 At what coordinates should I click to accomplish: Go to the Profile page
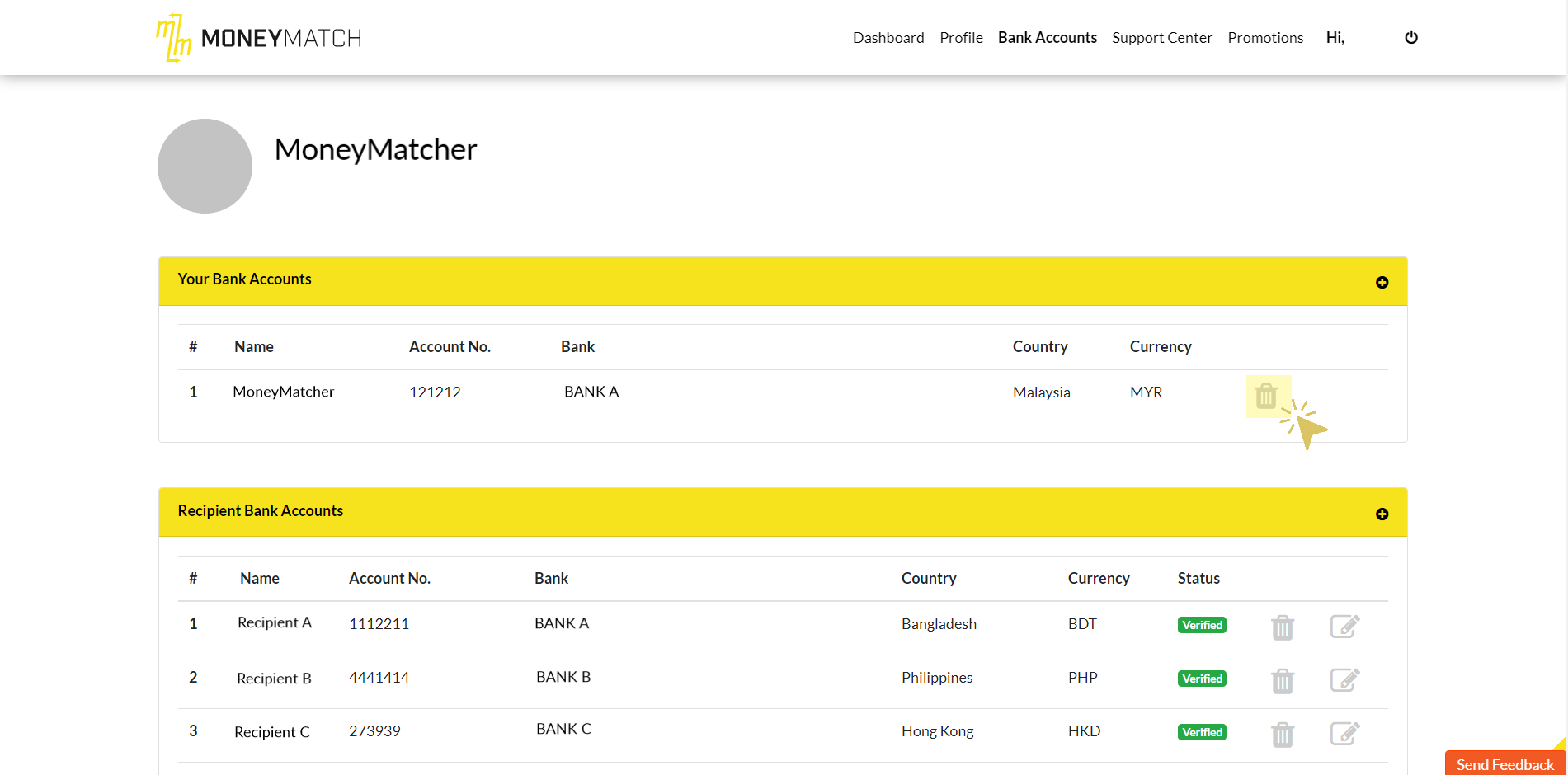[x=961, y=38]
